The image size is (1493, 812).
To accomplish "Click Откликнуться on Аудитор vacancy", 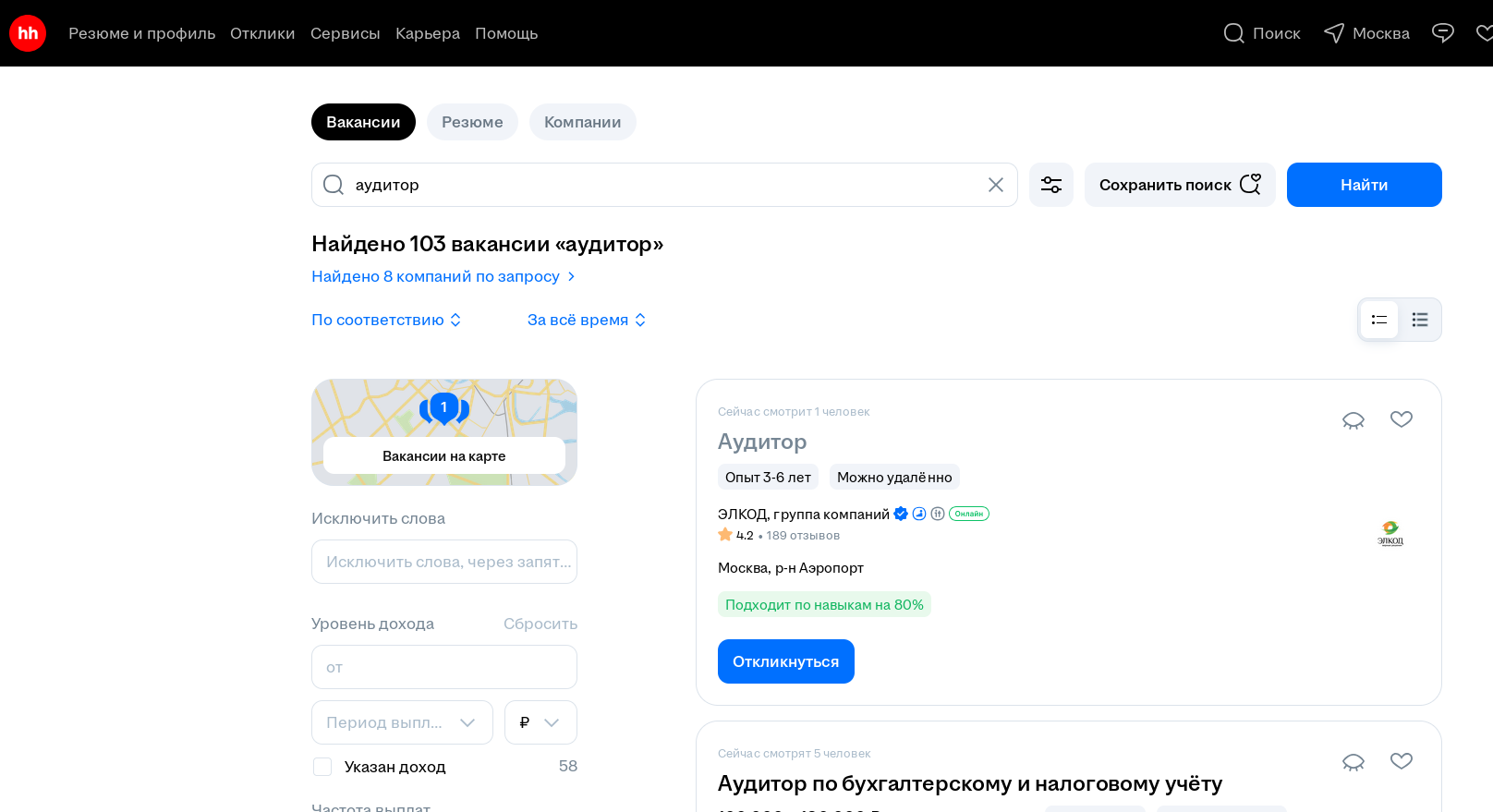I will (785, 661).
